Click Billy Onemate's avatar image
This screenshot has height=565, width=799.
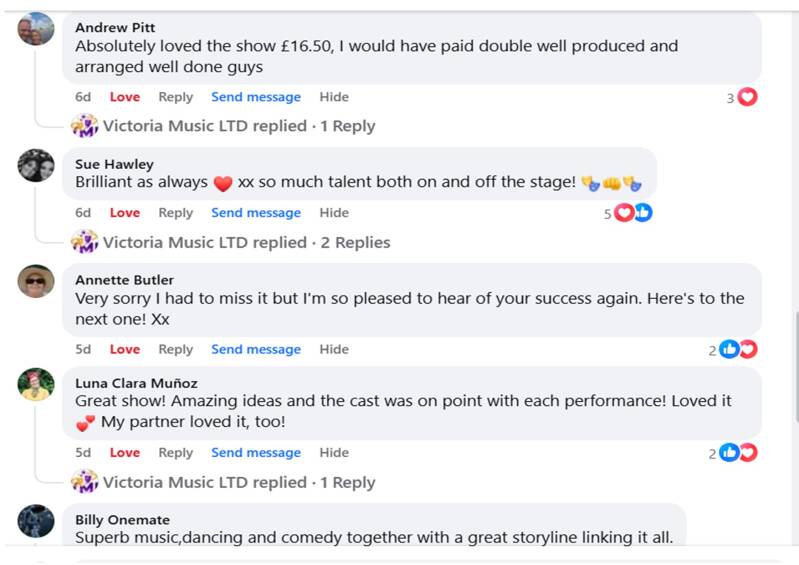[36, 521]
